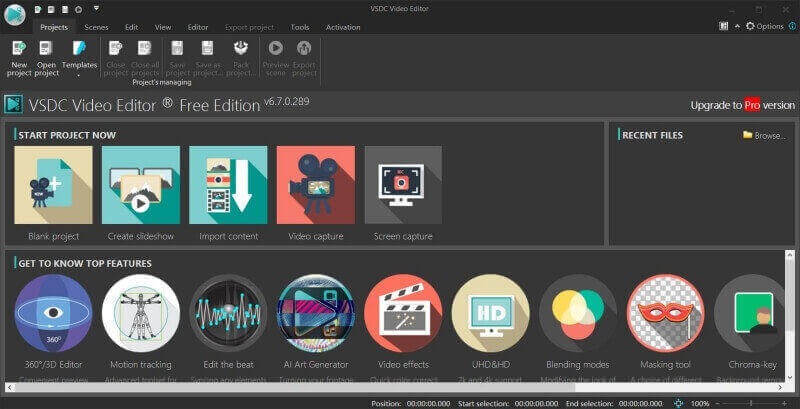Click the Preview scene icon
This screenshot has height=409, width=800.
(276, 48)
